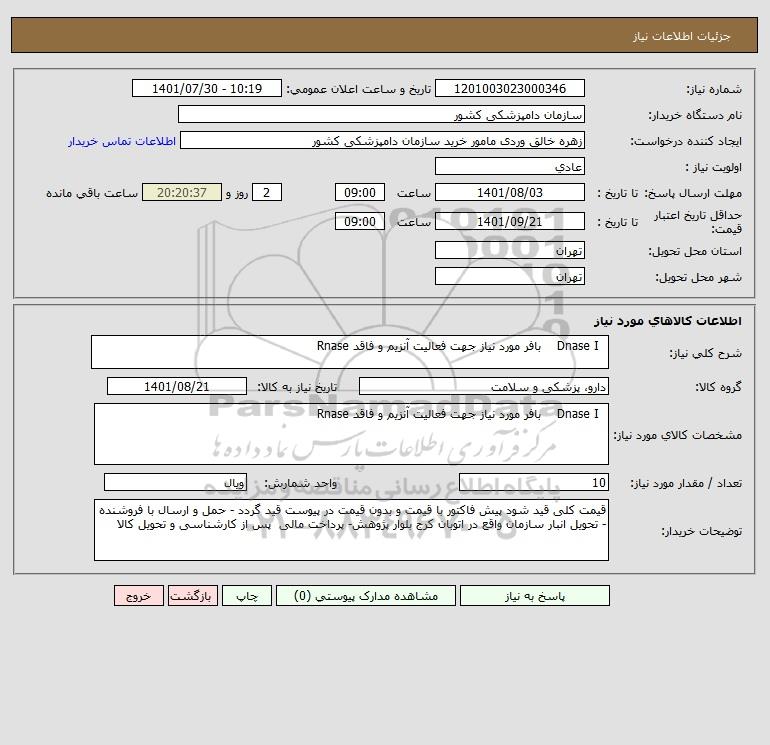
Task: Click the quantity field showing 10
Action: pyautogui.click(x=534, y=482)
